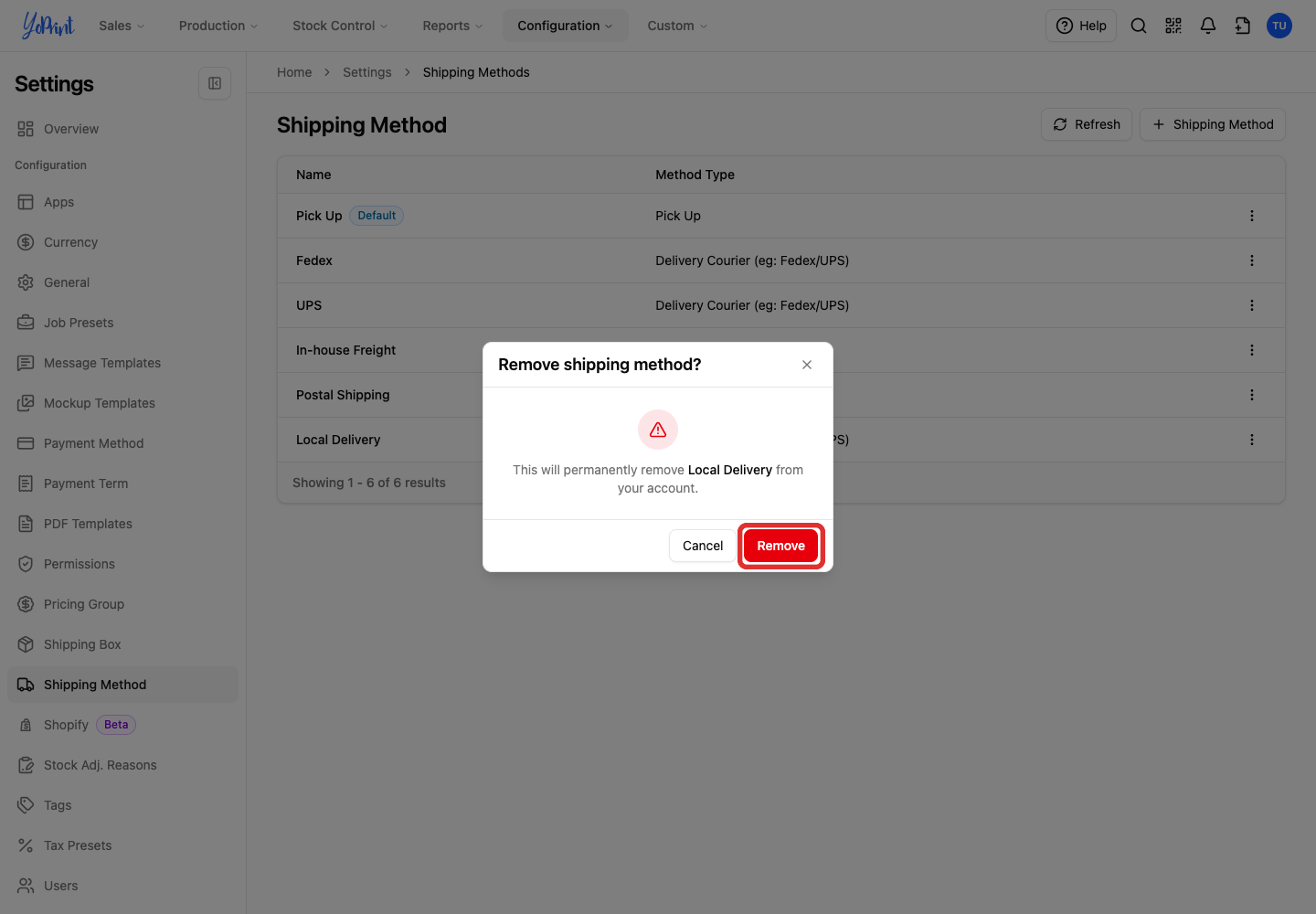
Task: Open General settings
Action: click(x=122, y=282)
